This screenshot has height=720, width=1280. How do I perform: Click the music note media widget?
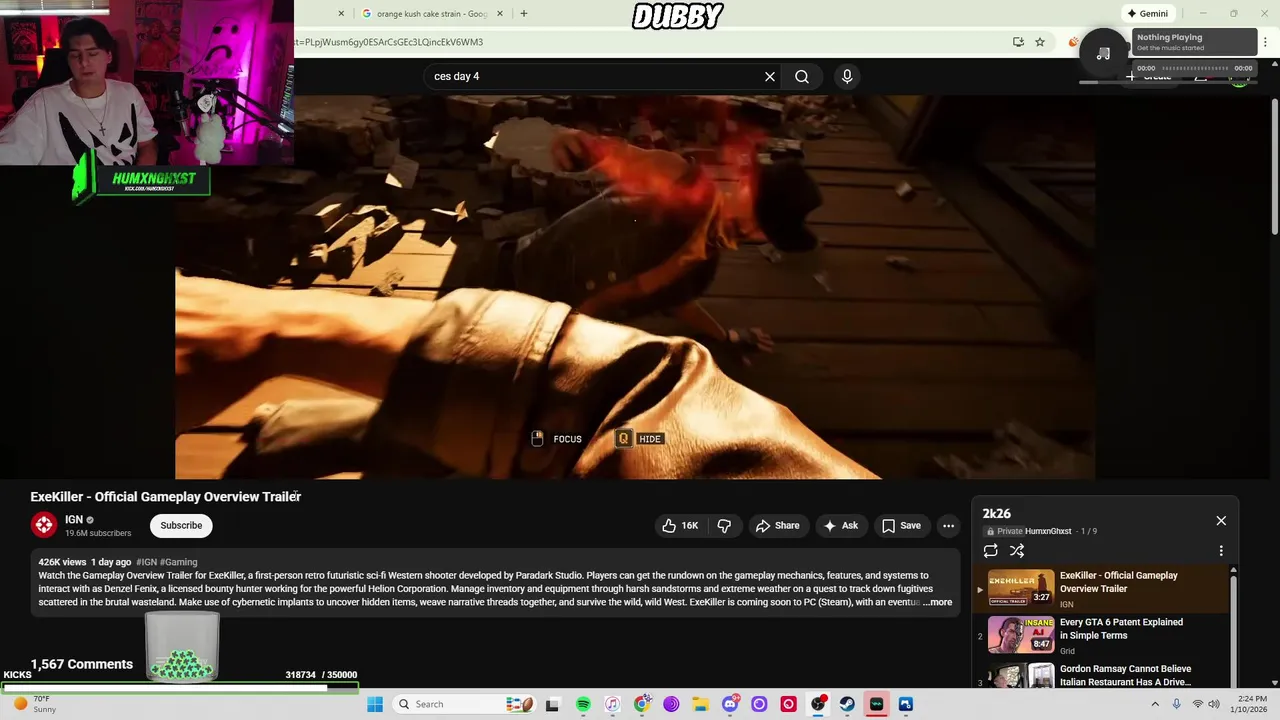pyautogui.click(x=1103, y=53)
